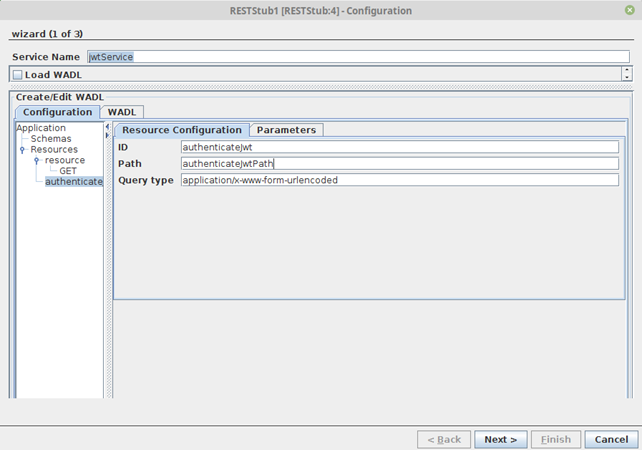Collapse the Resources tree node
This screenshot has width=642, height=450.
coord(23,150)
